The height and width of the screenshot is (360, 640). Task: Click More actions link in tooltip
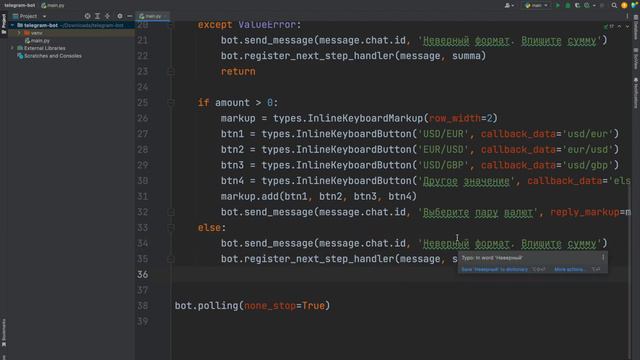coord(569,269)
